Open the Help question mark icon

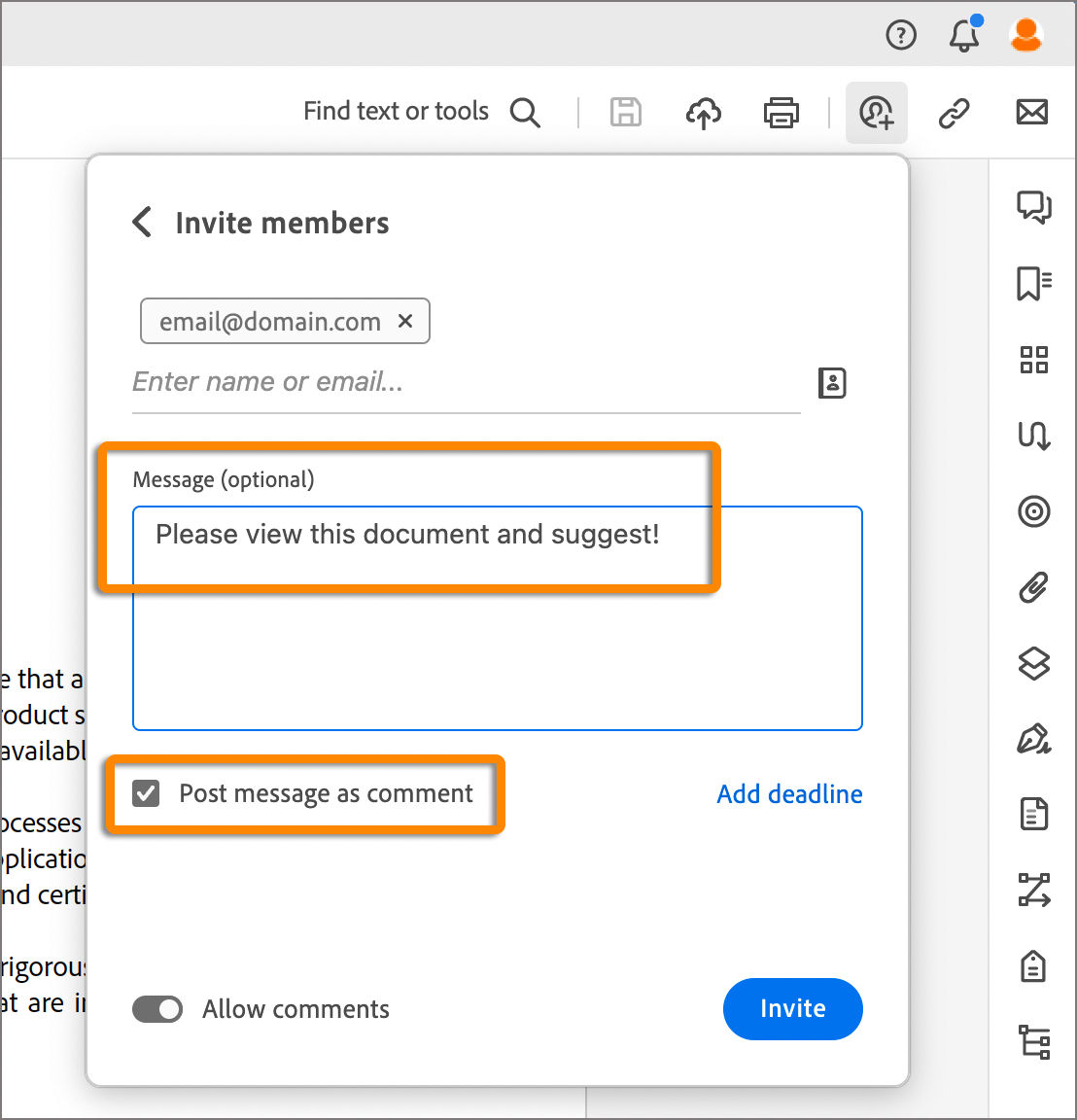click(x=900, y=35)
